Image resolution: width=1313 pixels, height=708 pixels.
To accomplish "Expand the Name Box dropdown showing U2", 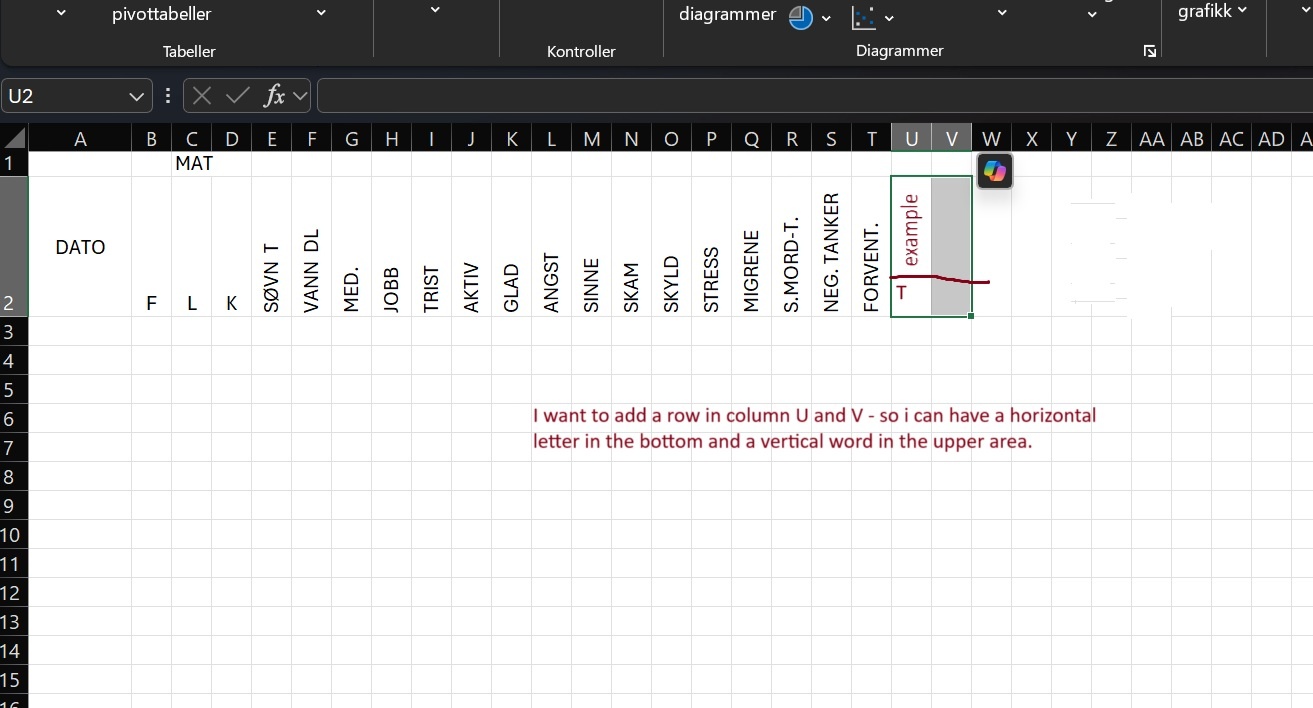I will (x=137, y=96).
